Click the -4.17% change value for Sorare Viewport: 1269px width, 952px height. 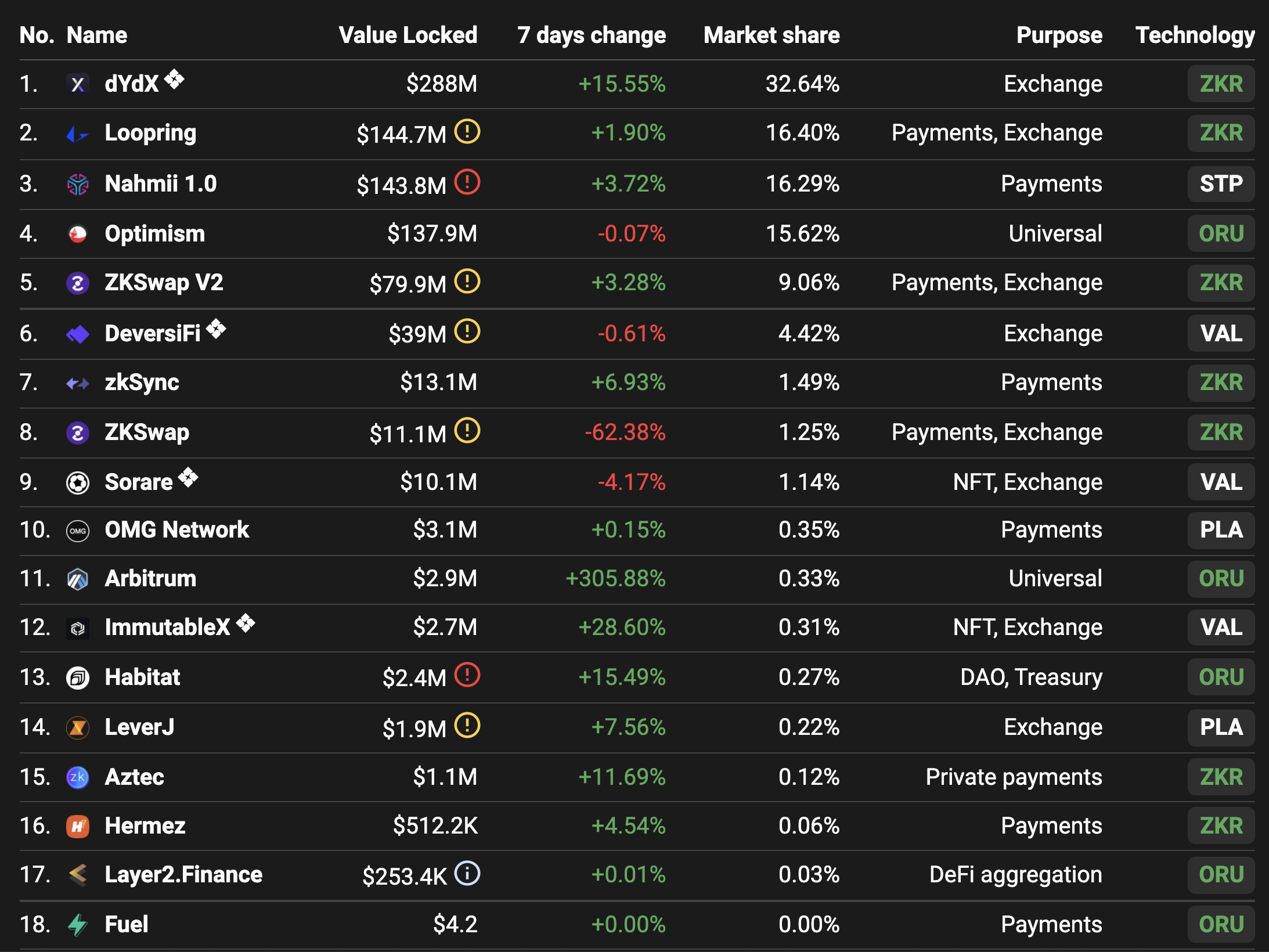(632, 482)
